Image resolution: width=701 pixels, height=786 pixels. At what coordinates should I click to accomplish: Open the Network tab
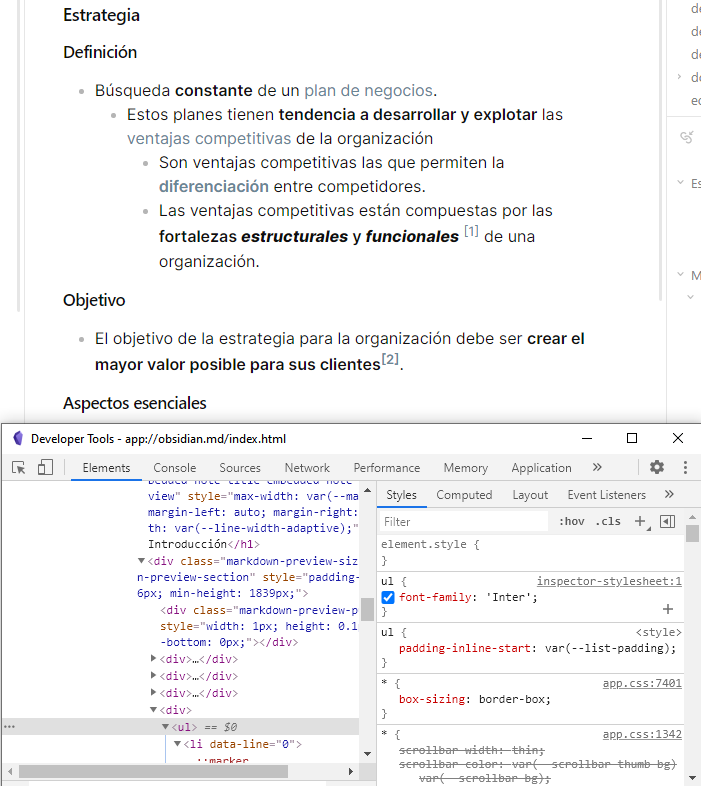pyautogui.click(x=307, y=468)
